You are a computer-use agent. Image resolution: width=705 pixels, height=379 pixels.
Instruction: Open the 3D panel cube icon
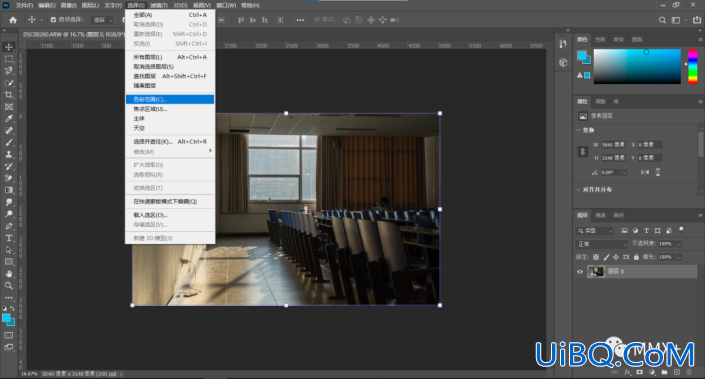[563, 62]
